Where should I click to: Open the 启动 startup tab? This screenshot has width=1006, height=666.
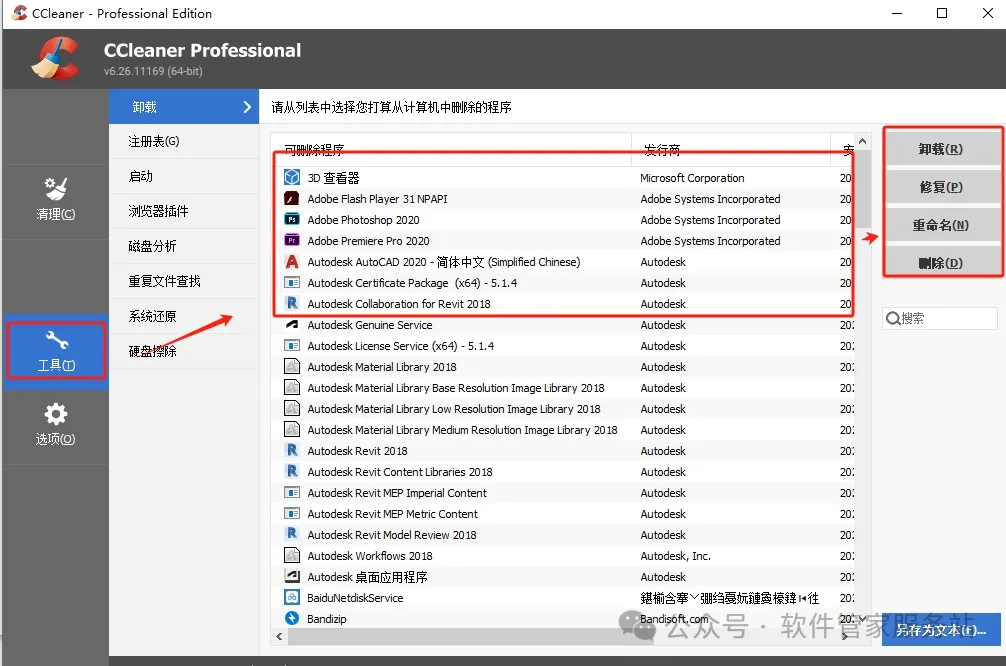183,176
